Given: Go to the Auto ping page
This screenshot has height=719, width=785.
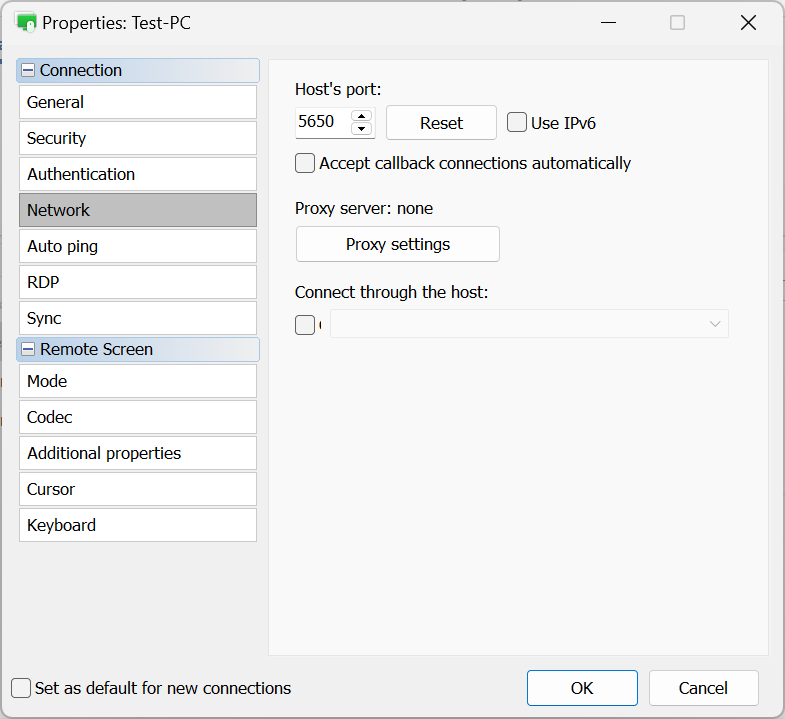Looking at the screenshot, I should click(138, 246).
